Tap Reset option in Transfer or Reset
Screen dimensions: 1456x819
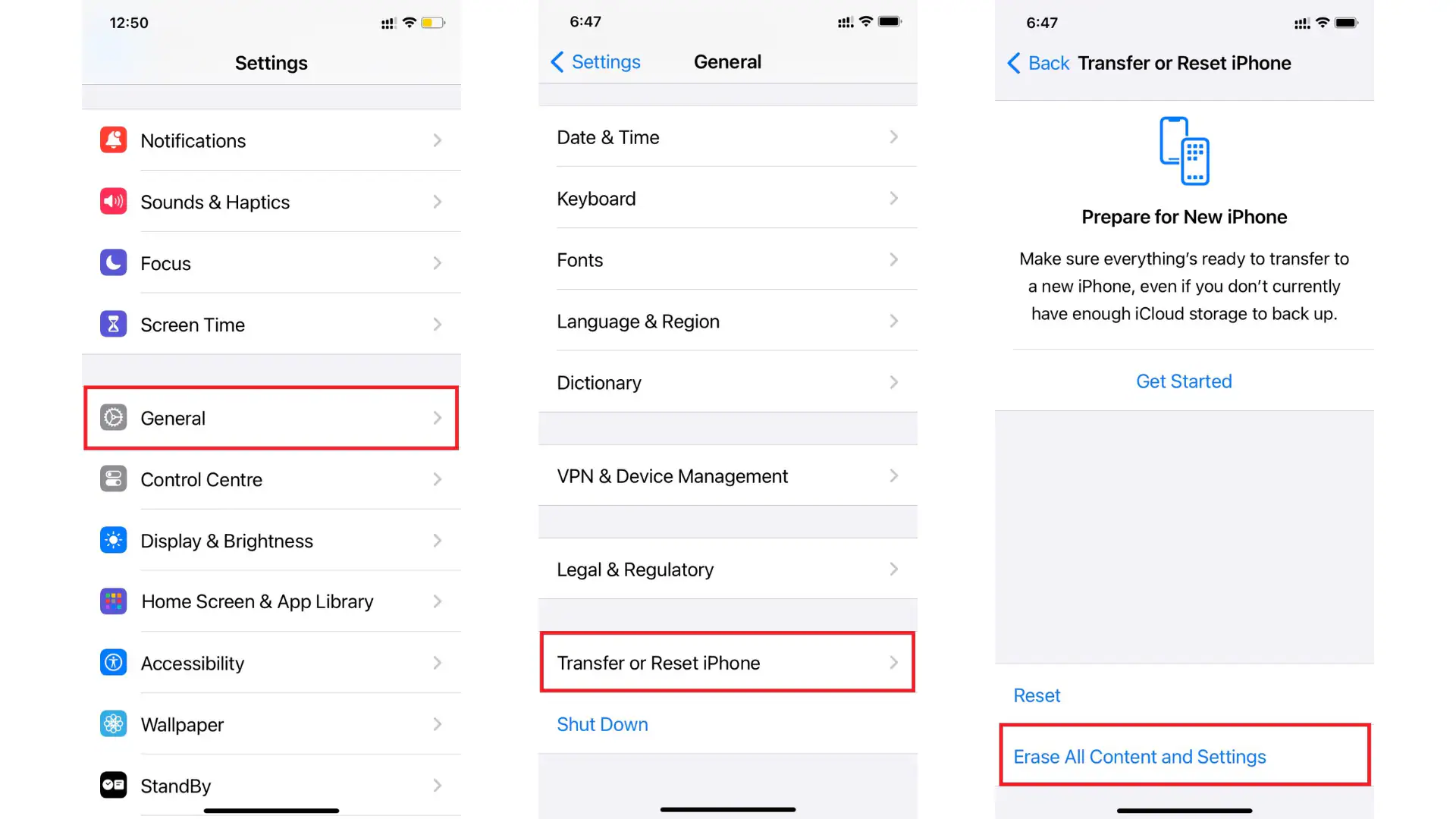(x=1037, y=694)
